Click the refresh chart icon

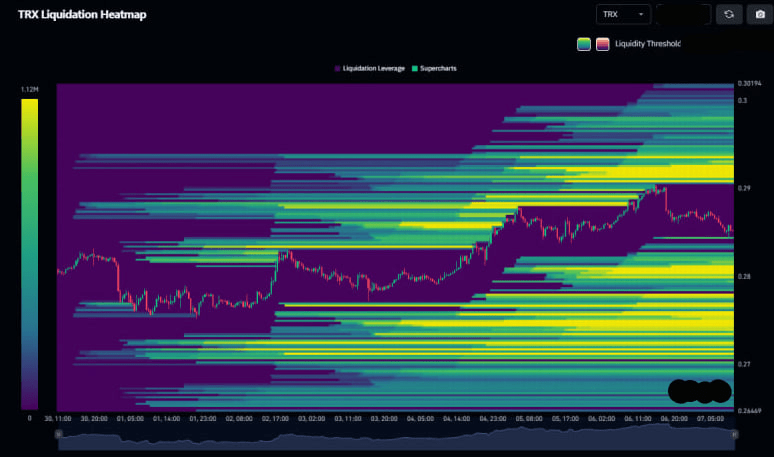729,14
